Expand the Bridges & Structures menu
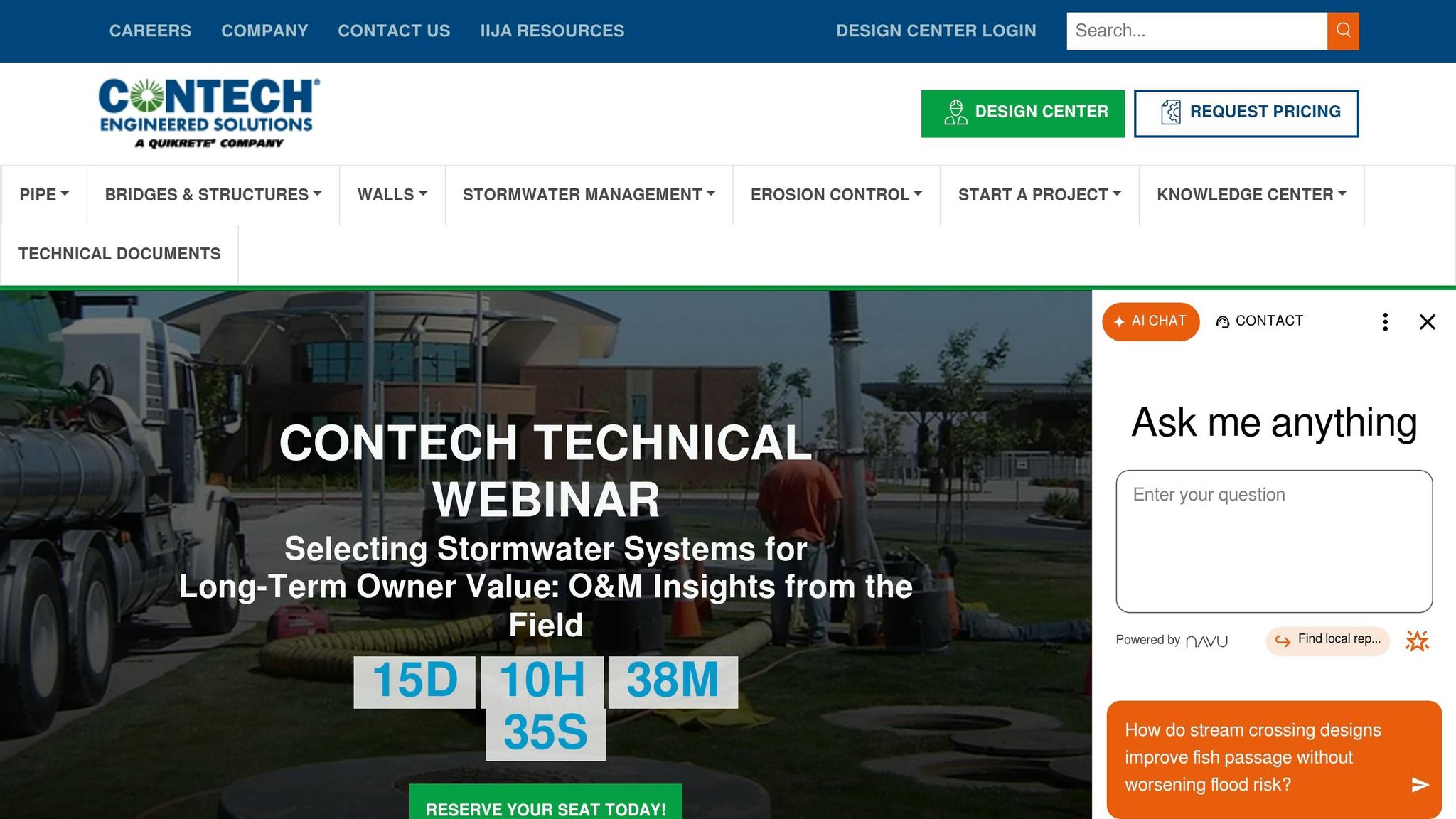1456x819 pixels. 213,195
